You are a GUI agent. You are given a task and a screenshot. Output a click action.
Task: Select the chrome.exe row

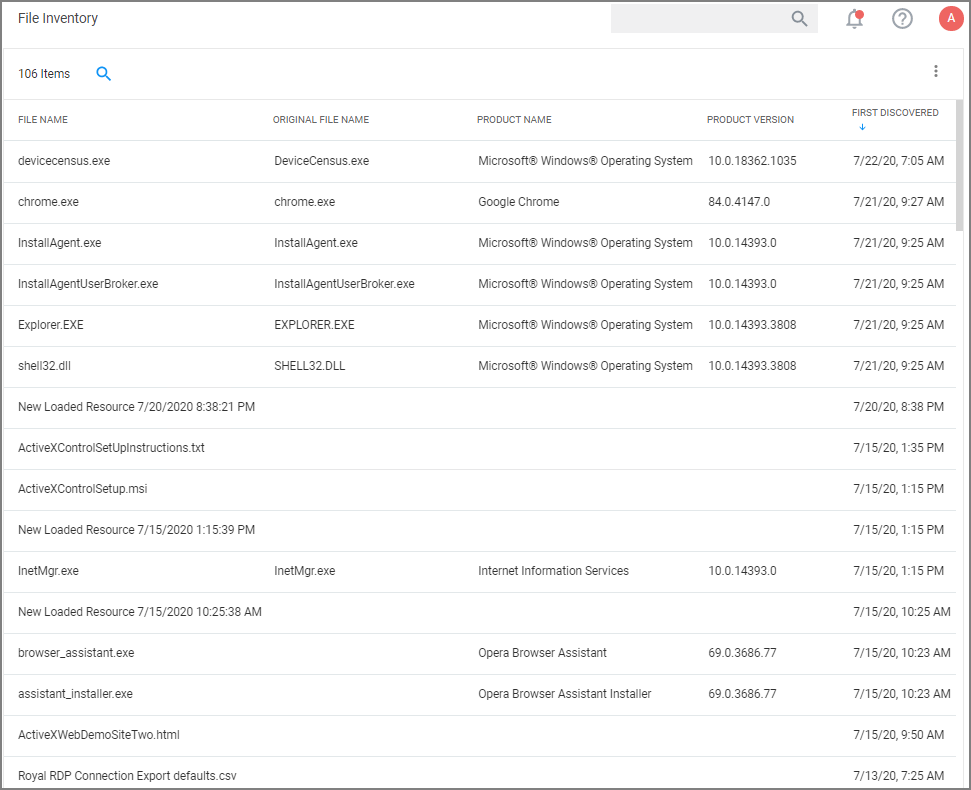48,201
